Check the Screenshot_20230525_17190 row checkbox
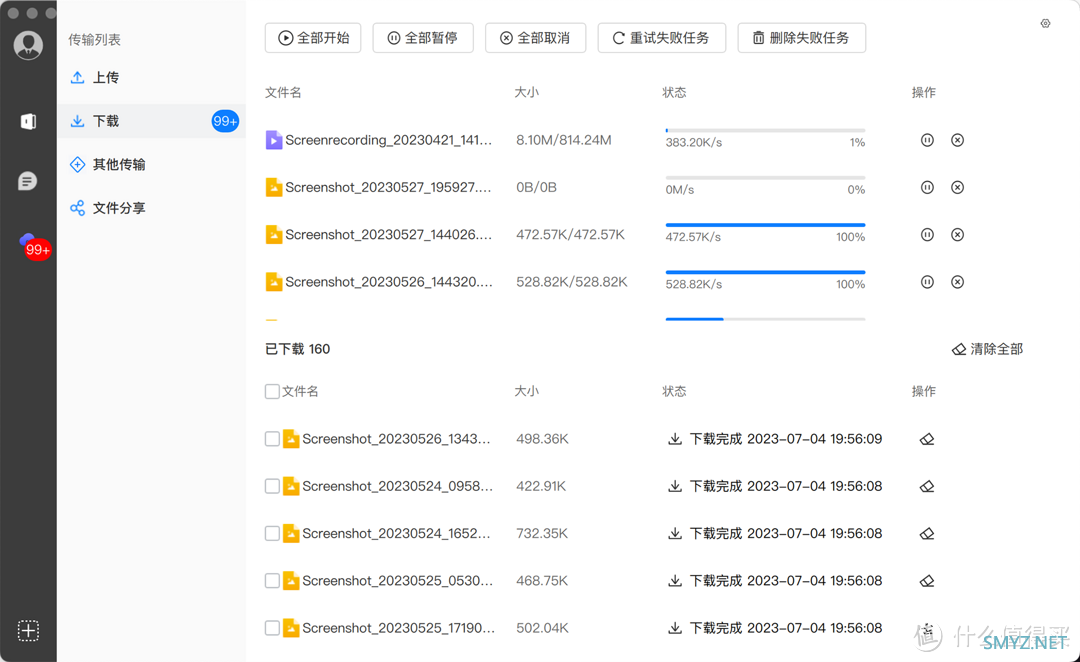Screen dimensions: 1080x662 pos(272,628)
